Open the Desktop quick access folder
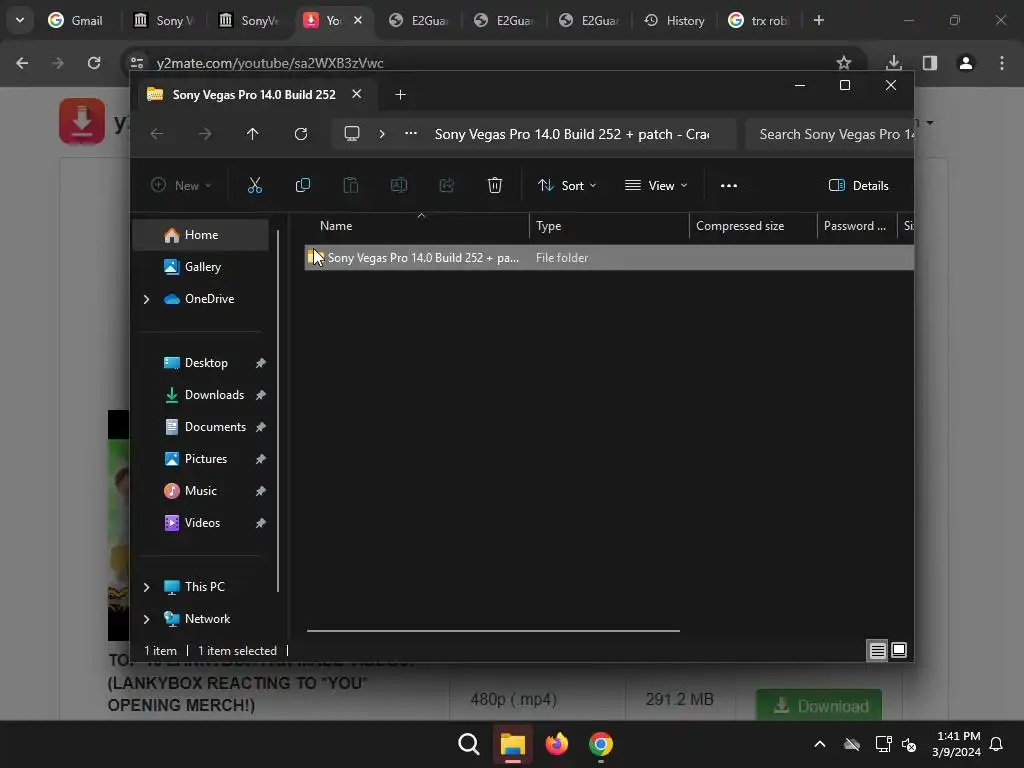The height and width of the screenshot is (768, 1024). pos(206,362)
